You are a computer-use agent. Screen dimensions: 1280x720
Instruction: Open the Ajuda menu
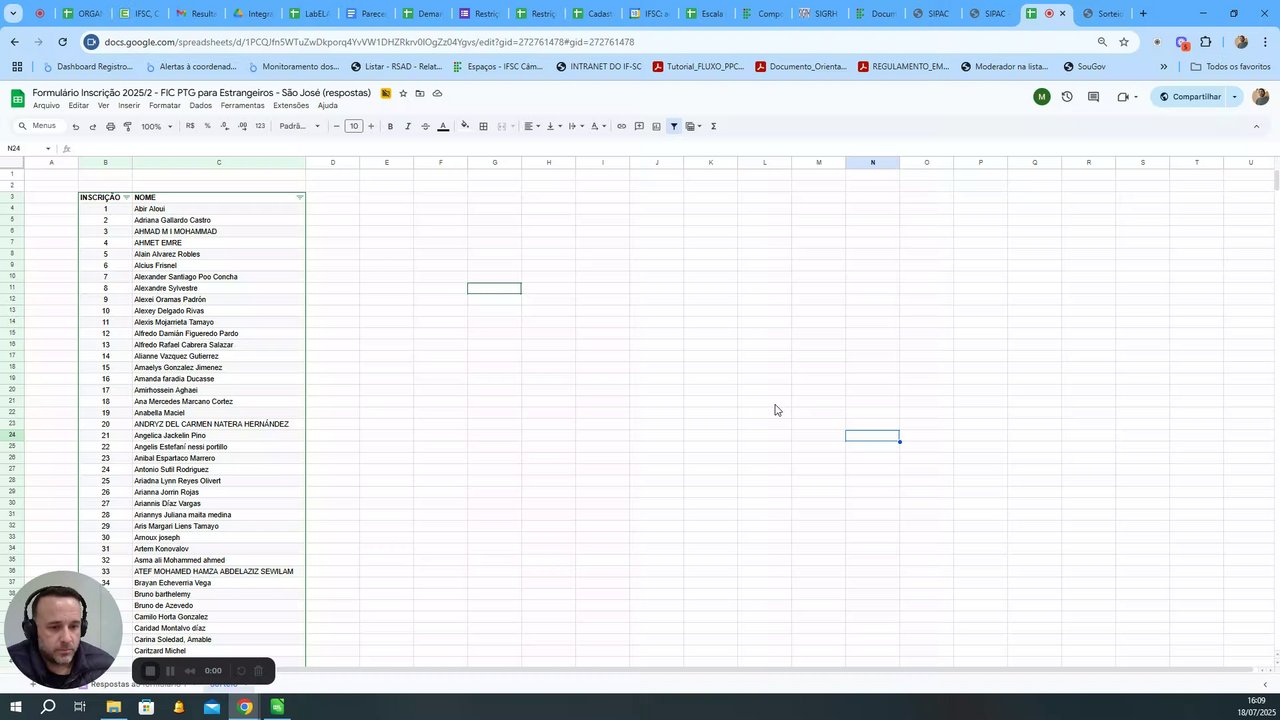pyautogui.click(x=327, y=105)
